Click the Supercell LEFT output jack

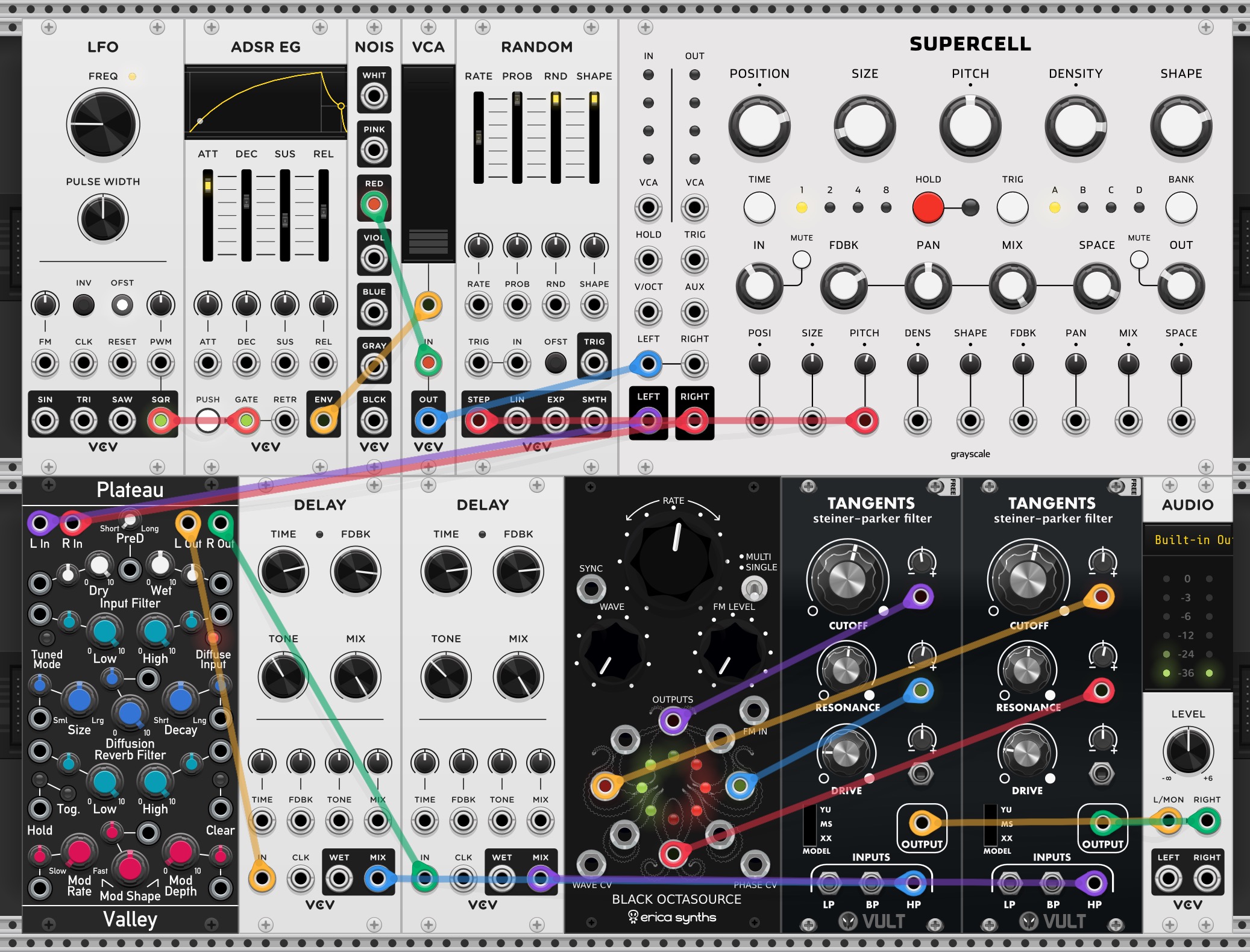click(x=648, y=421)
